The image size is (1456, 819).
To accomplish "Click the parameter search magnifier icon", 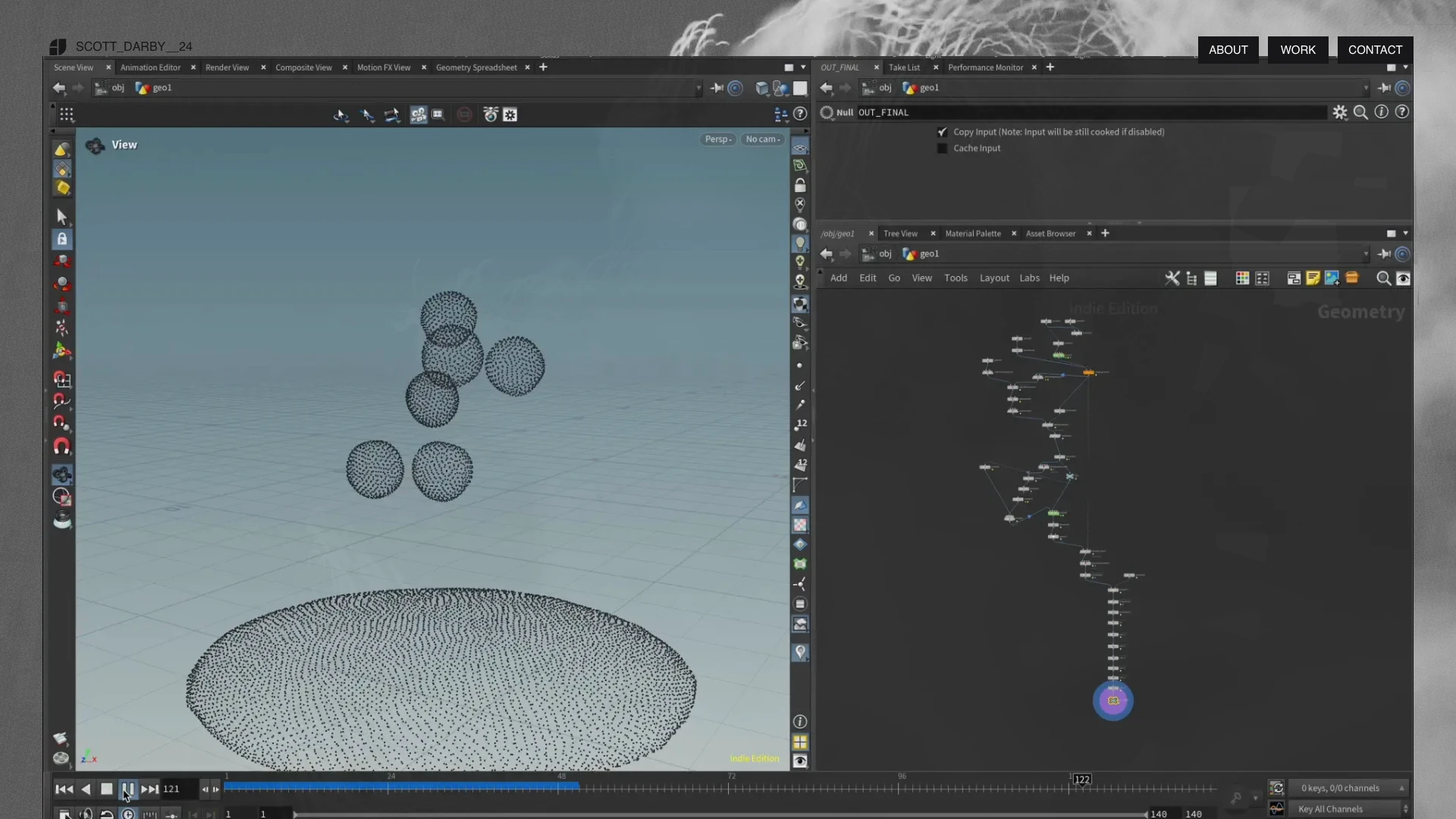I will (x=1360, y=112).
